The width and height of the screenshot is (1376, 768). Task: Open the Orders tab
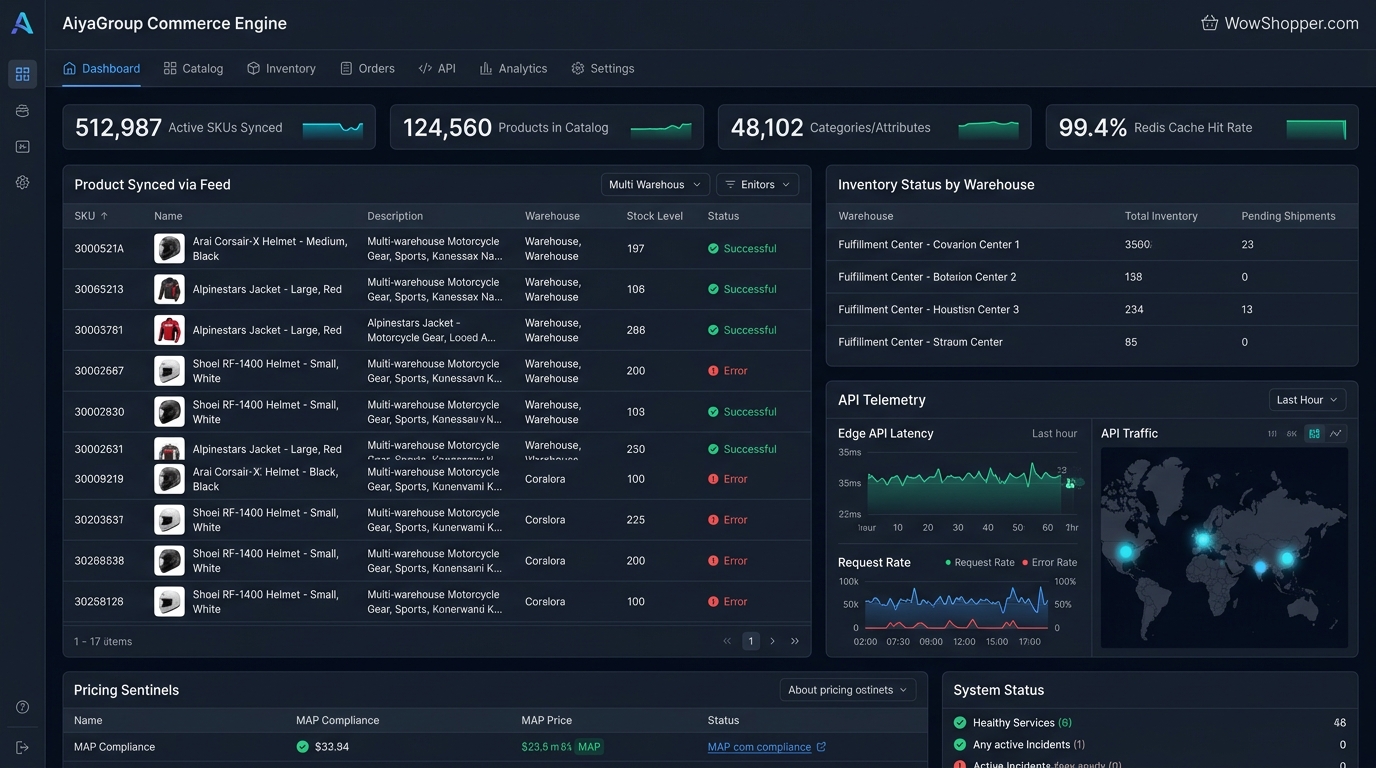click(367, 69)
